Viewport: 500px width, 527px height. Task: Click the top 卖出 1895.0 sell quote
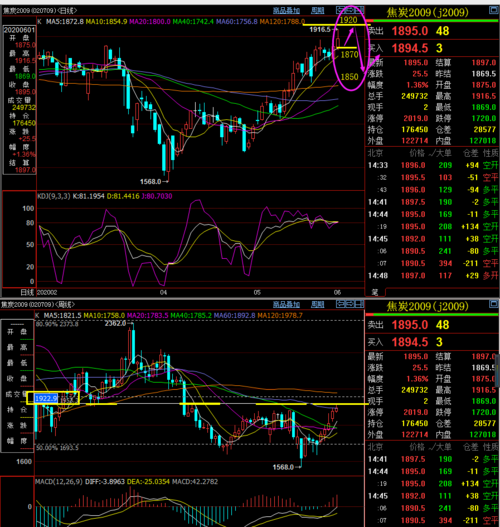(409, 31)
